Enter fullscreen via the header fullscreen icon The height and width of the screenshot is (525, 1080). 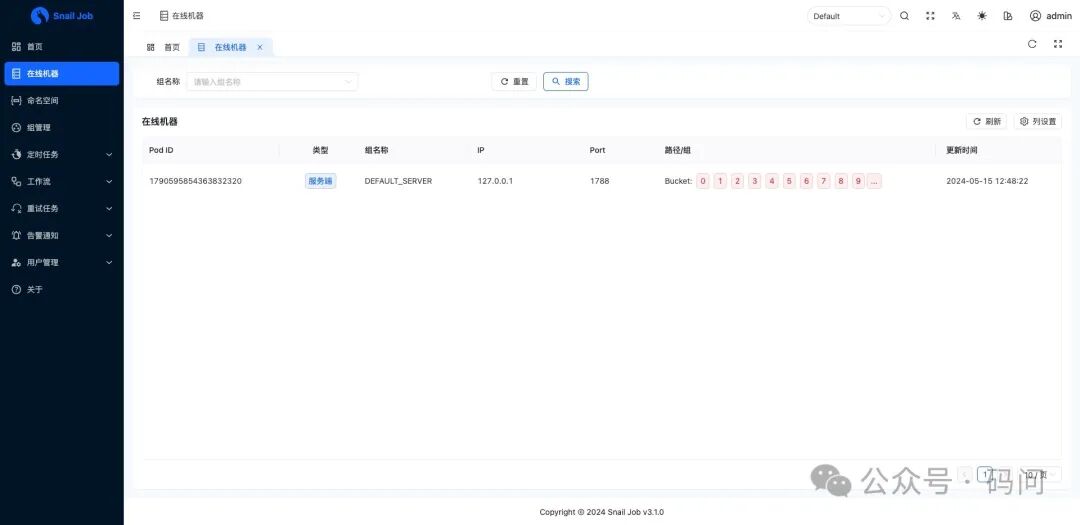tap(931, 16)
